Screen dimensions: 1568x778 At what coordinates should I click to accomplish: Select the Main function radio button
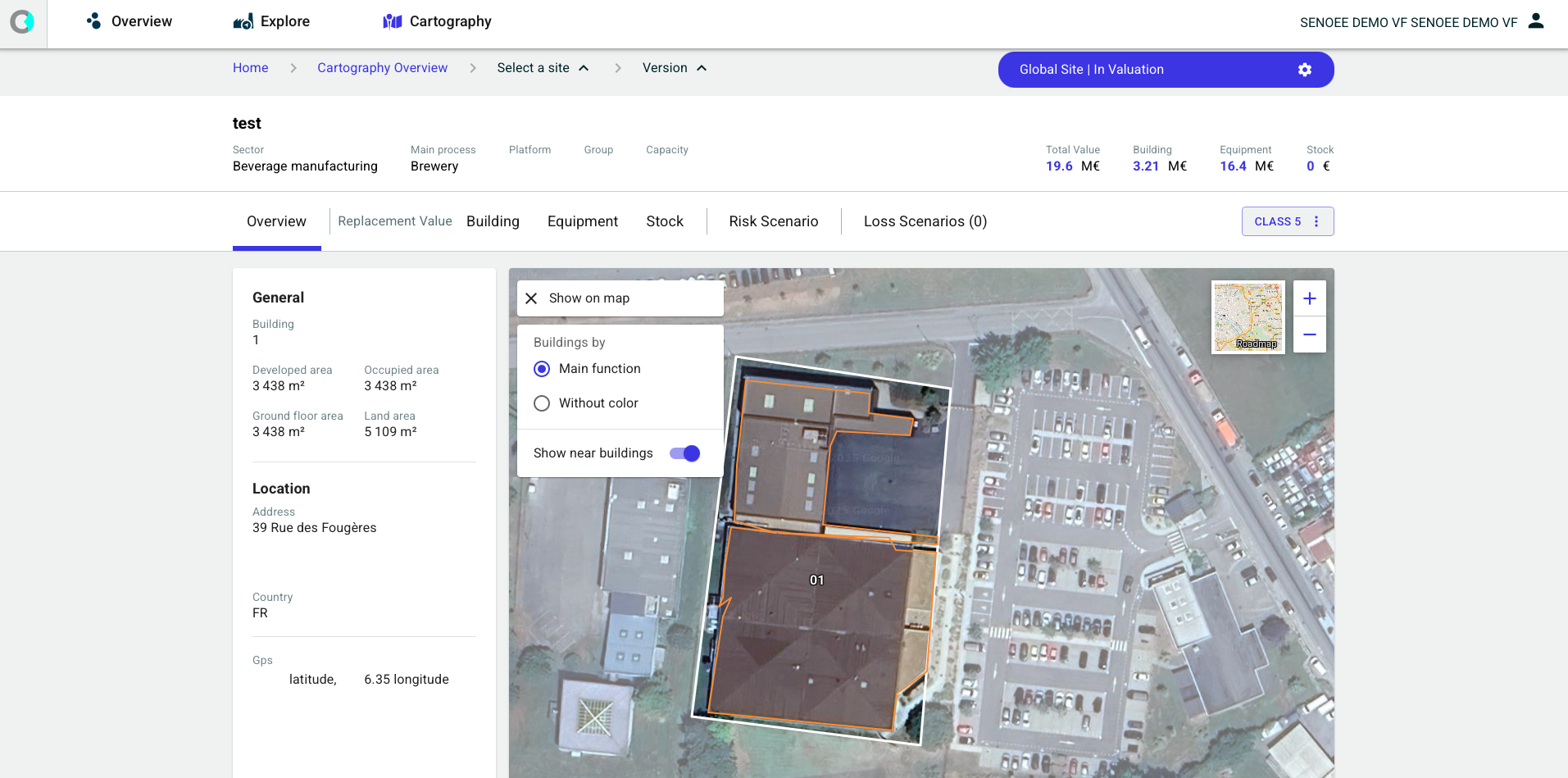click(542, 369)
